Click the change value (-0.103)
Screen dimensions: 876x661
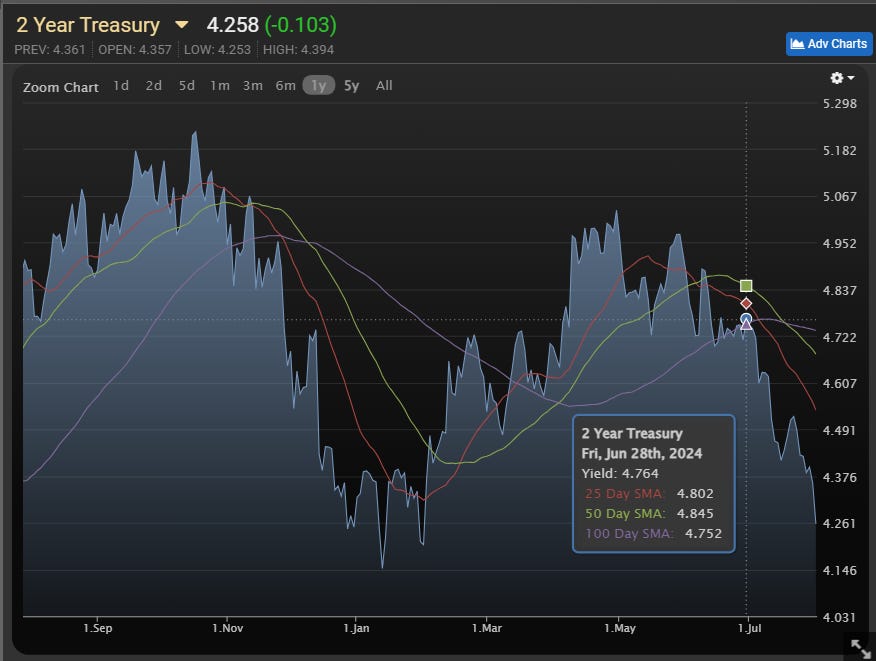pos(301,25)
